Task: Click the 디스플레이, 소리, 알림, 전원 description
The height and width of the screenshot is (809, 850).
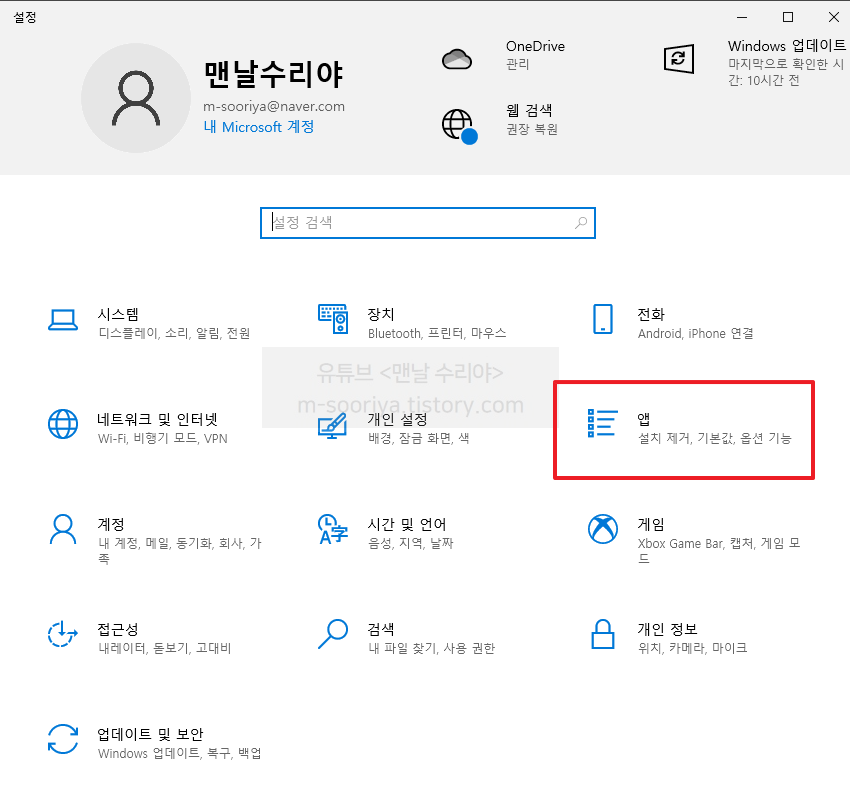Action: pos(174,333)
